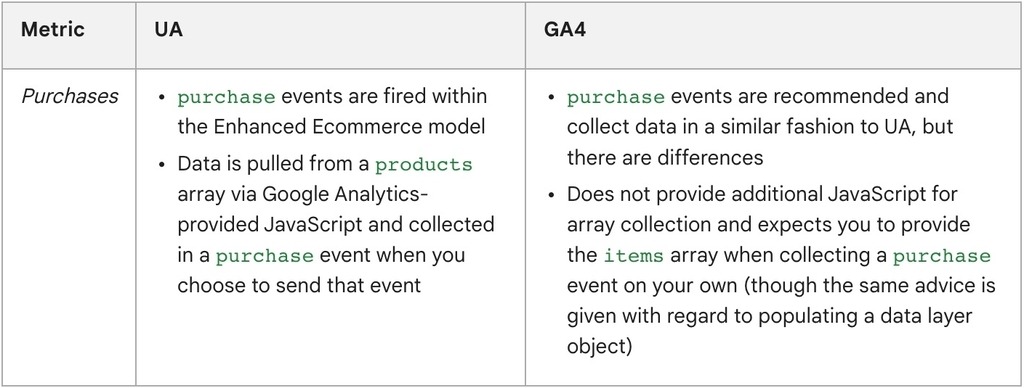The width and height of the screenshot is (1024, 388).
Task: Click the purchase code after 'when collecting a'
Action: 941,255
